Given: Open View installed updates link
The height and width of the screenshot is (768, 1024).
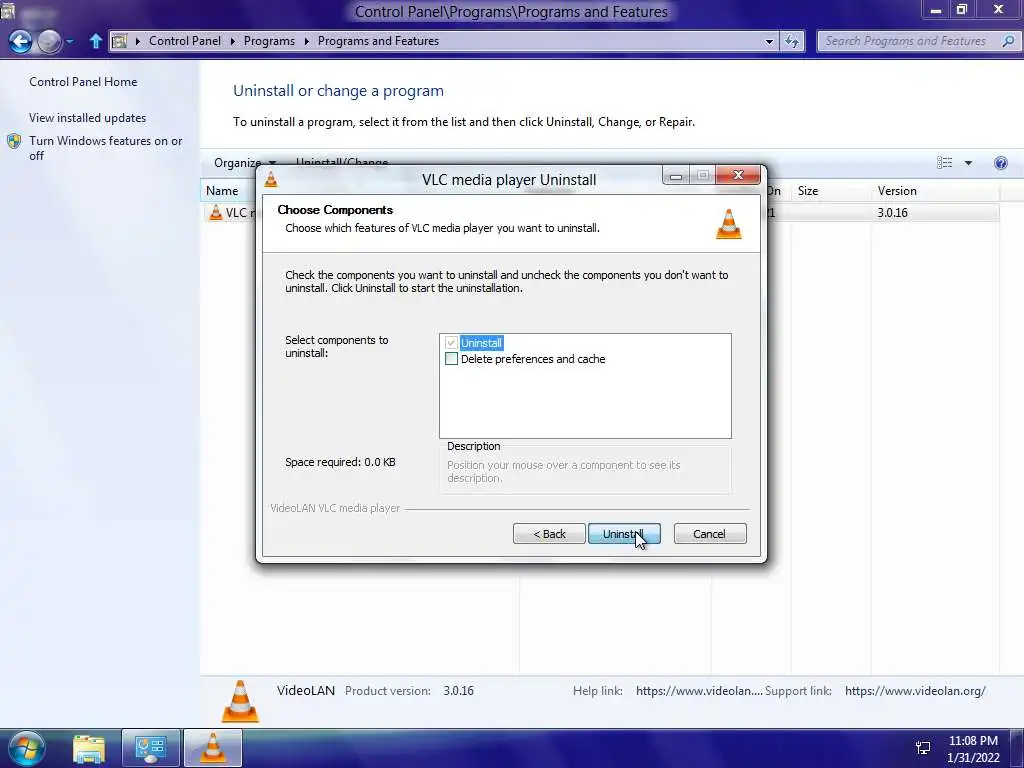Looking at the screenshot, I should pos(88,118).
